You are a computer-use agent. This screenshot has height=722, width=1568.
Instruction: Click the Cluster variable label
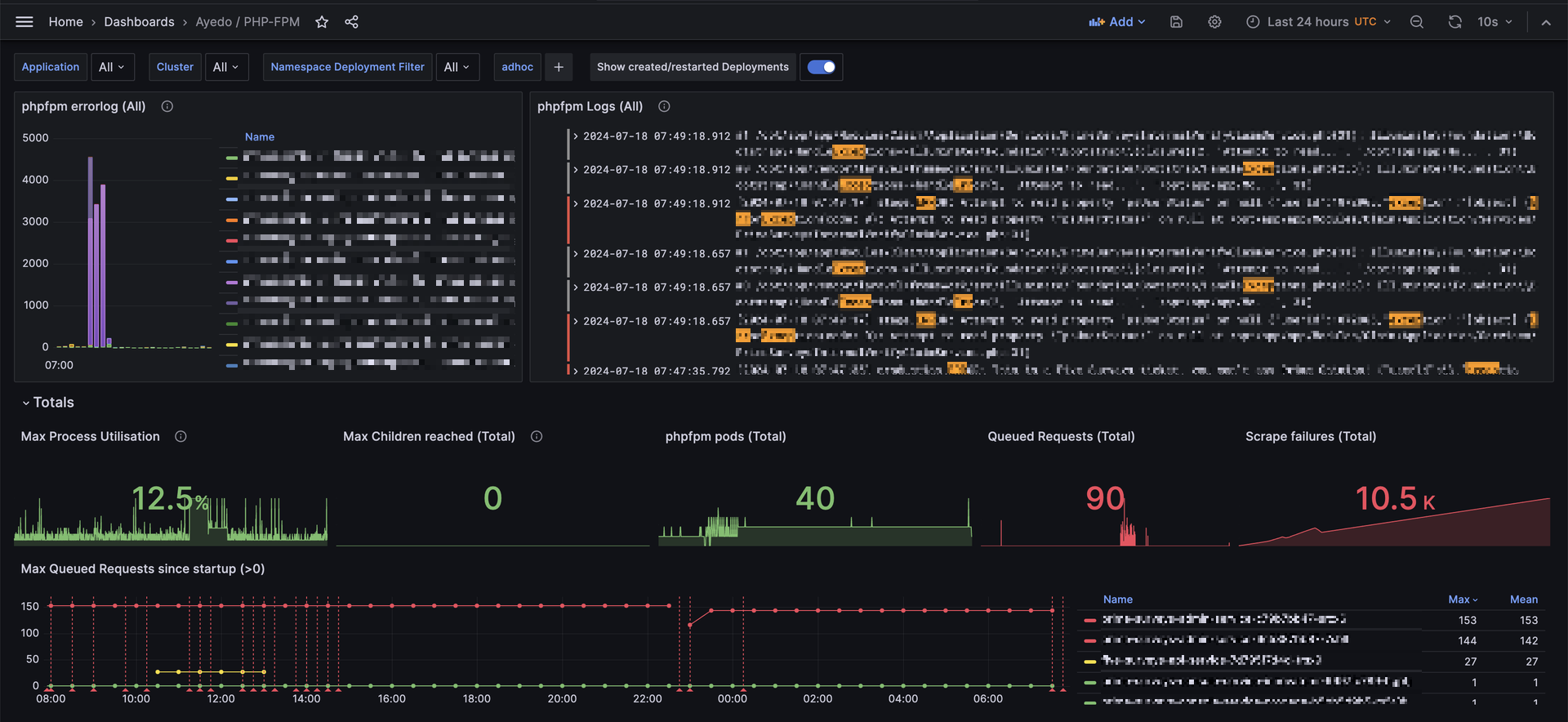point(176,67)
